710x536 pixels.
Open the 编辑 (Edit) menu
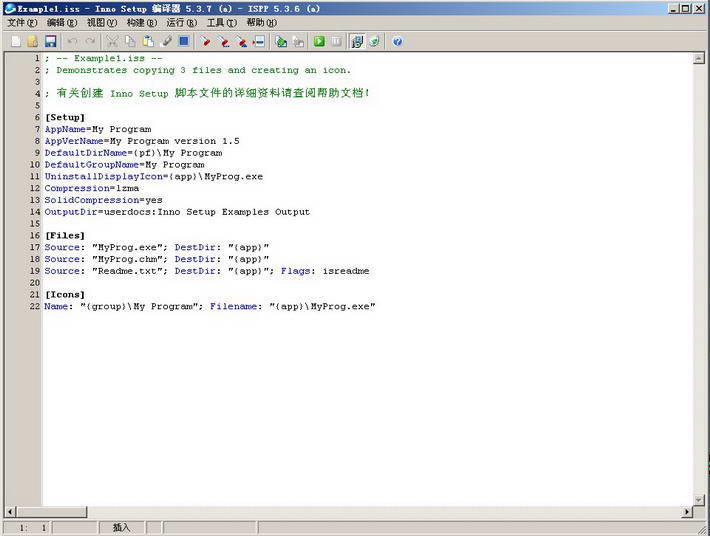point(62,22)
